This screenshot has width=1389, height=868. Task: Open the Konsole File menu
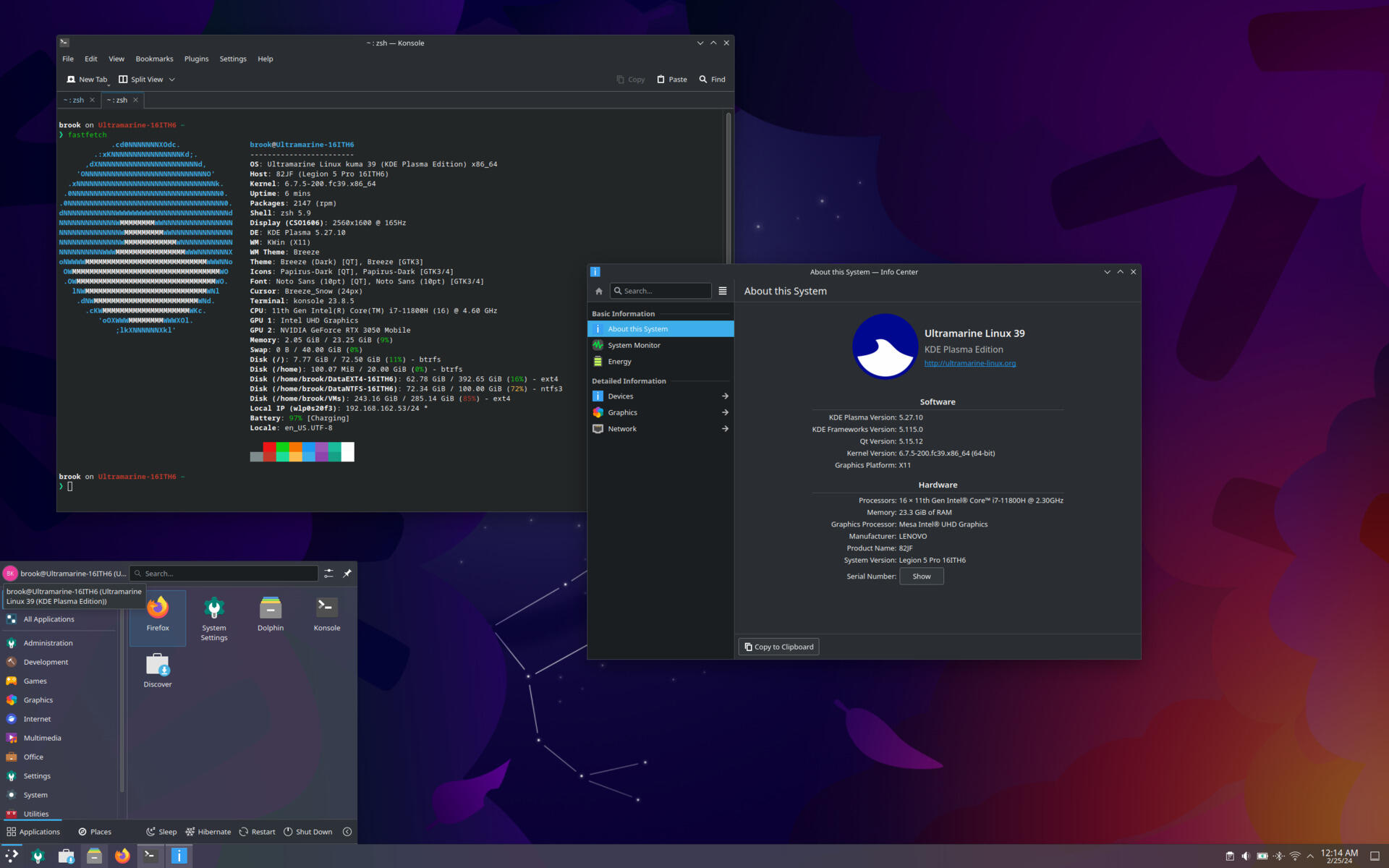click(x=68, y=59)
